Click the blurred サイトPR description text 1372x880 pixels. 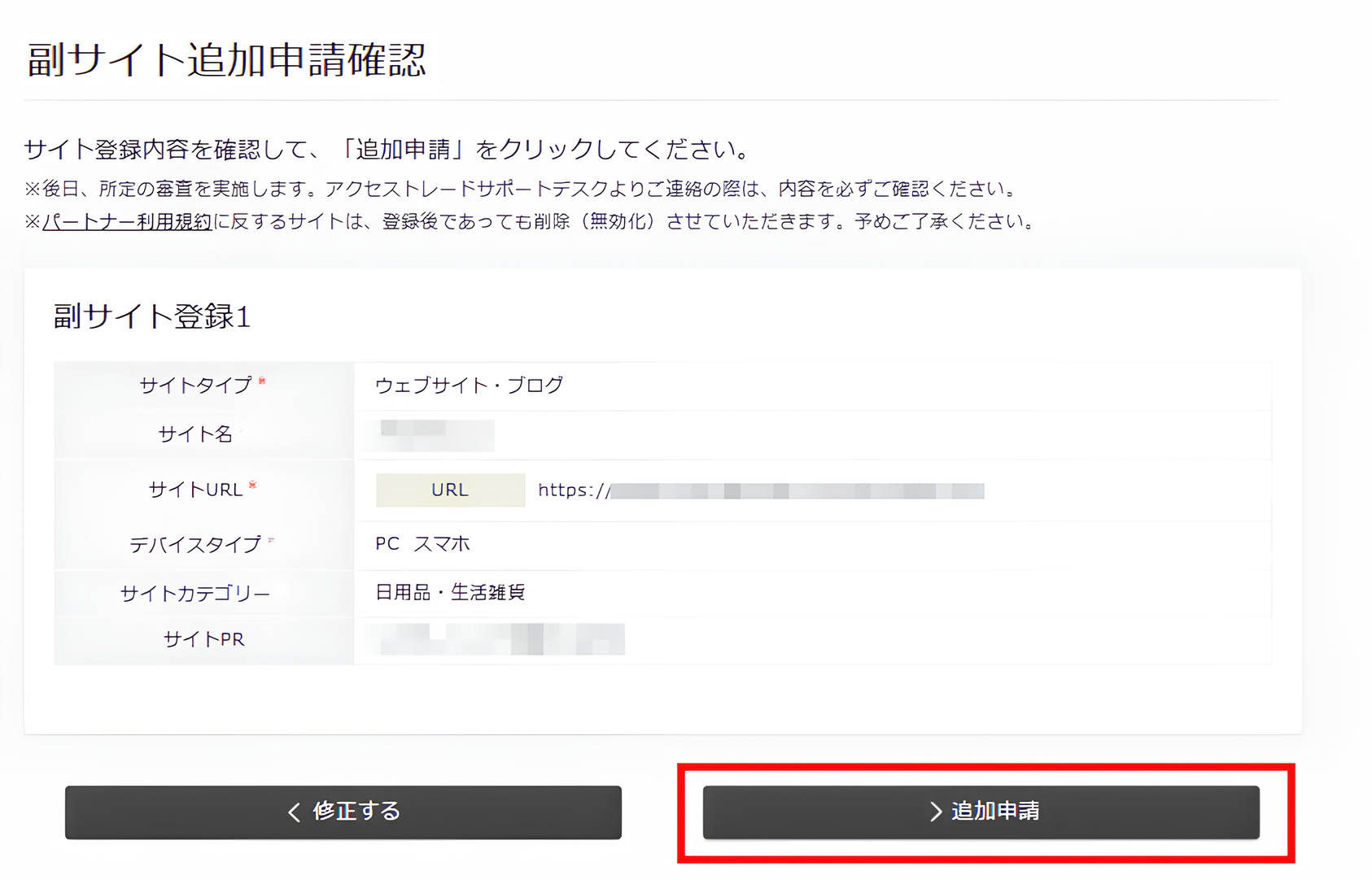496,641
